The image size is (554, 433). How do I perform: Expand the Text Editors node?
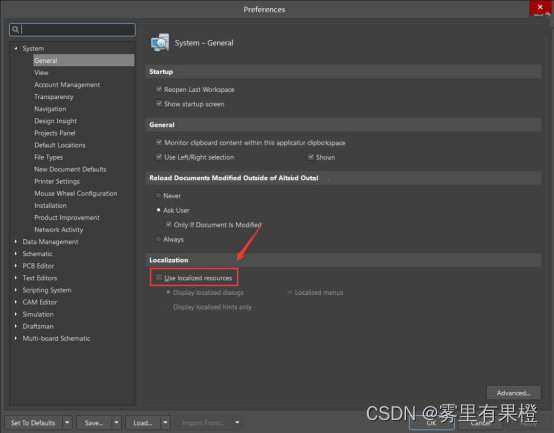(16, 278)
